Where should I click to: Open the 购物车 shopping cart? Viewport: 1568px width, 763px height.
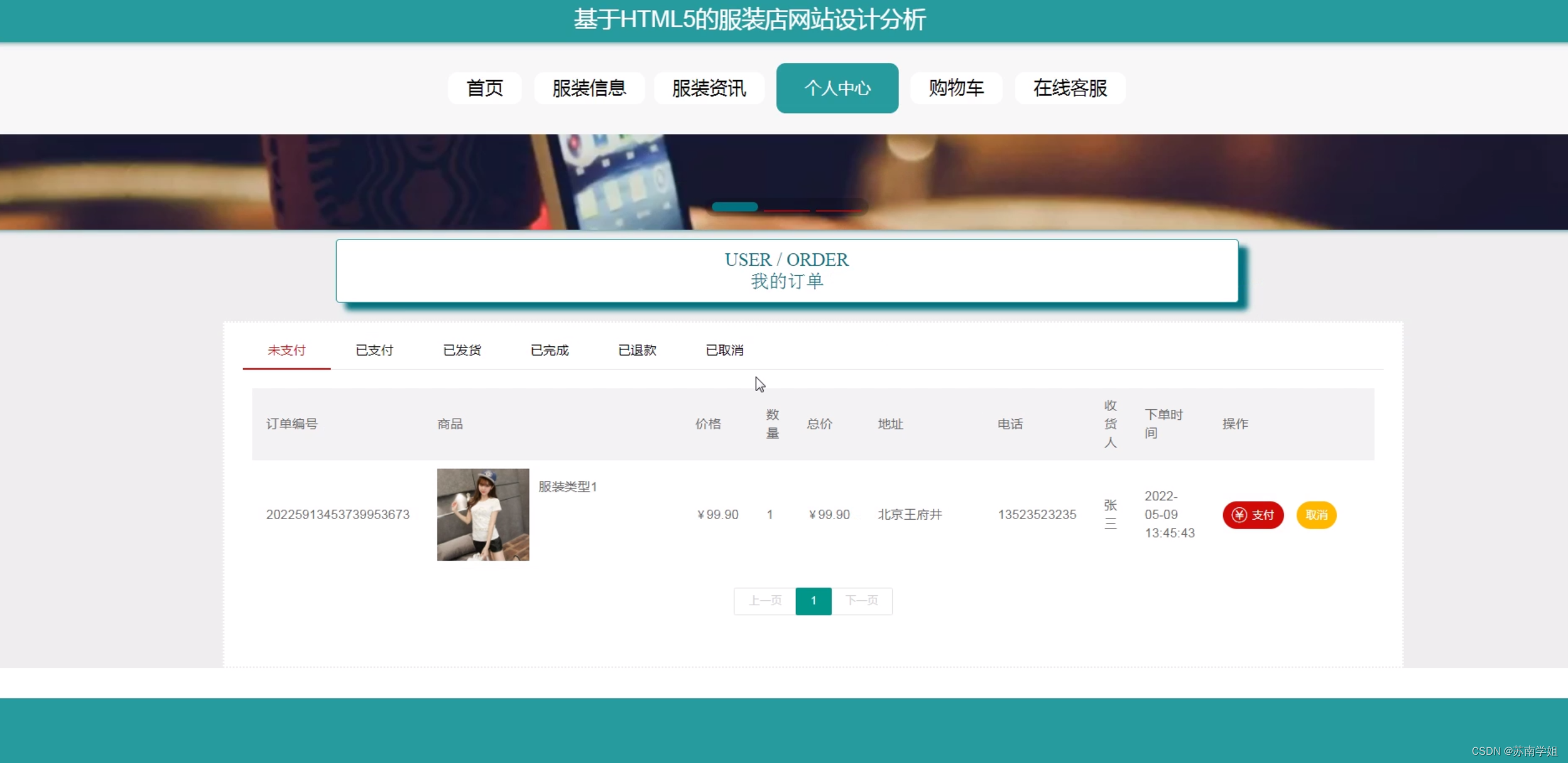[955, 88]
